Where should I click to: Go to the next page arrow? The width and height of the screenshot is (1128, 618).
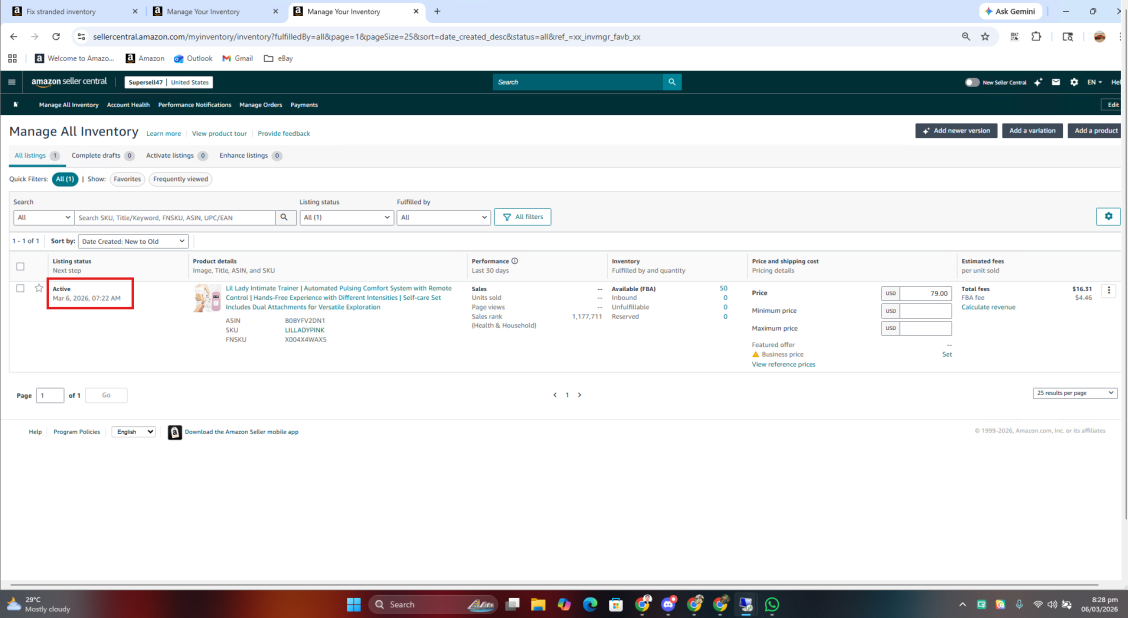pyautogui.click(x=580, y=395)
